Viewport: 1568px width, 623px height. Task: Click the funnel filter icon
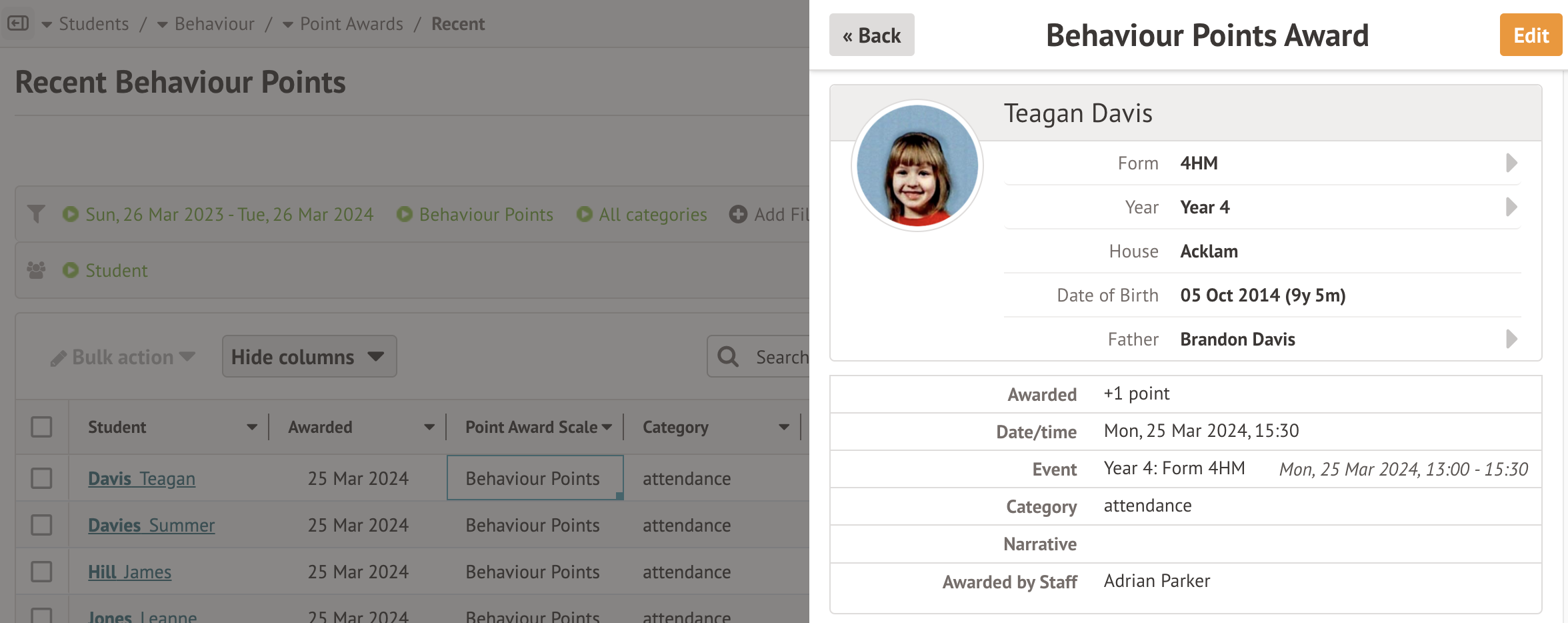(x=37, y=214)
